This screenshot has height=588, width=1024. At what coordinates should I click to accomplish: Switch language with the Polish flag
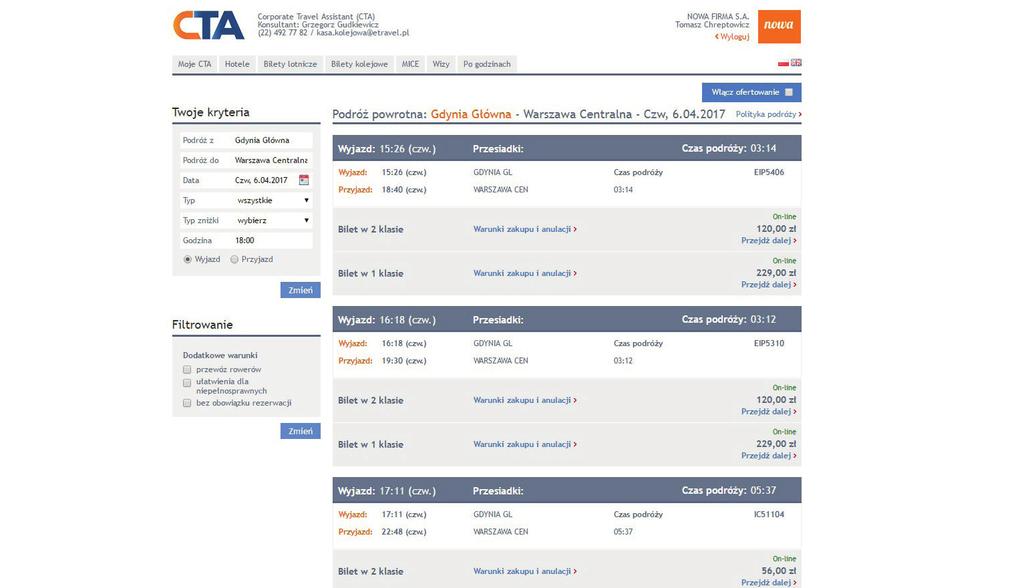coord(784,63)
